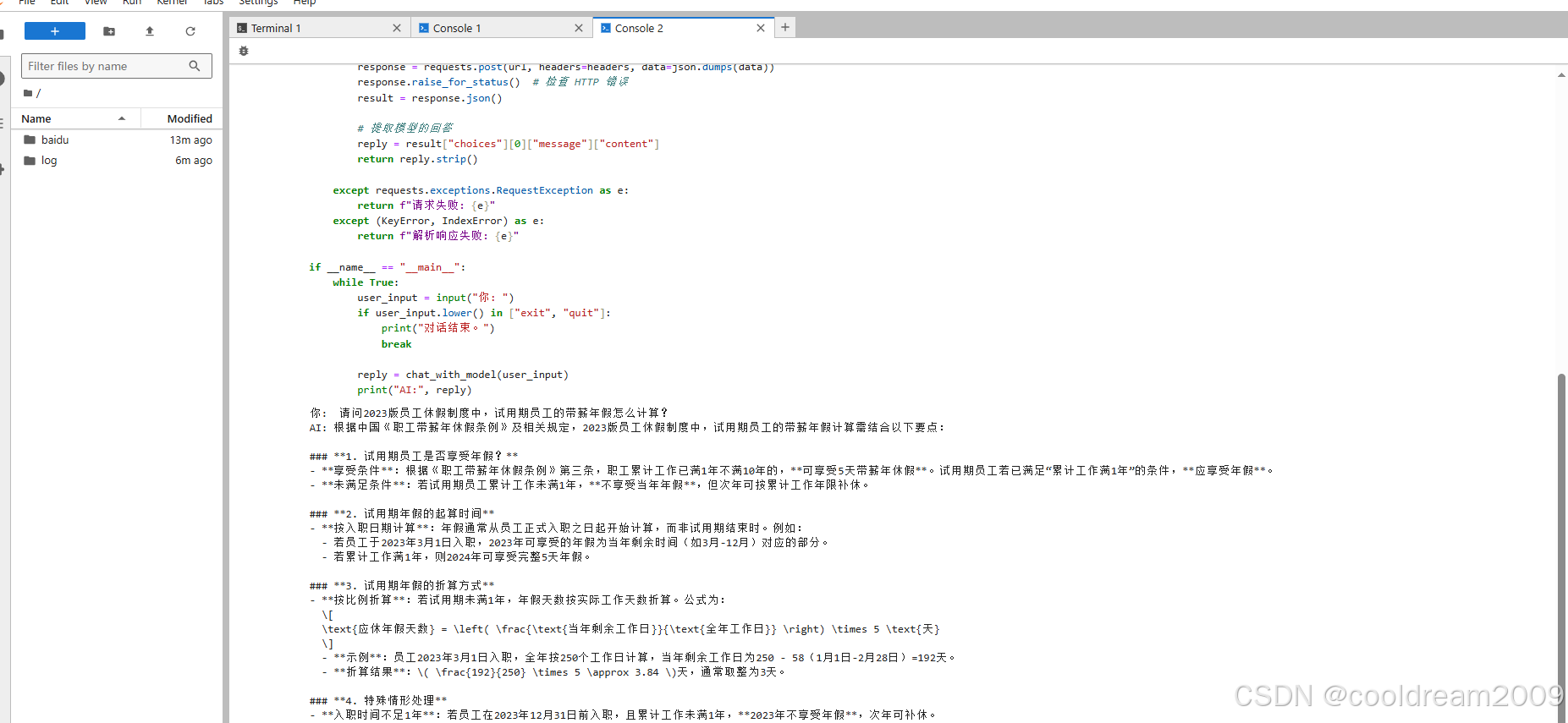
Task: Click the '### **2. 试用期年假的起算时间**' heading
Action: [x=402, y=513]
